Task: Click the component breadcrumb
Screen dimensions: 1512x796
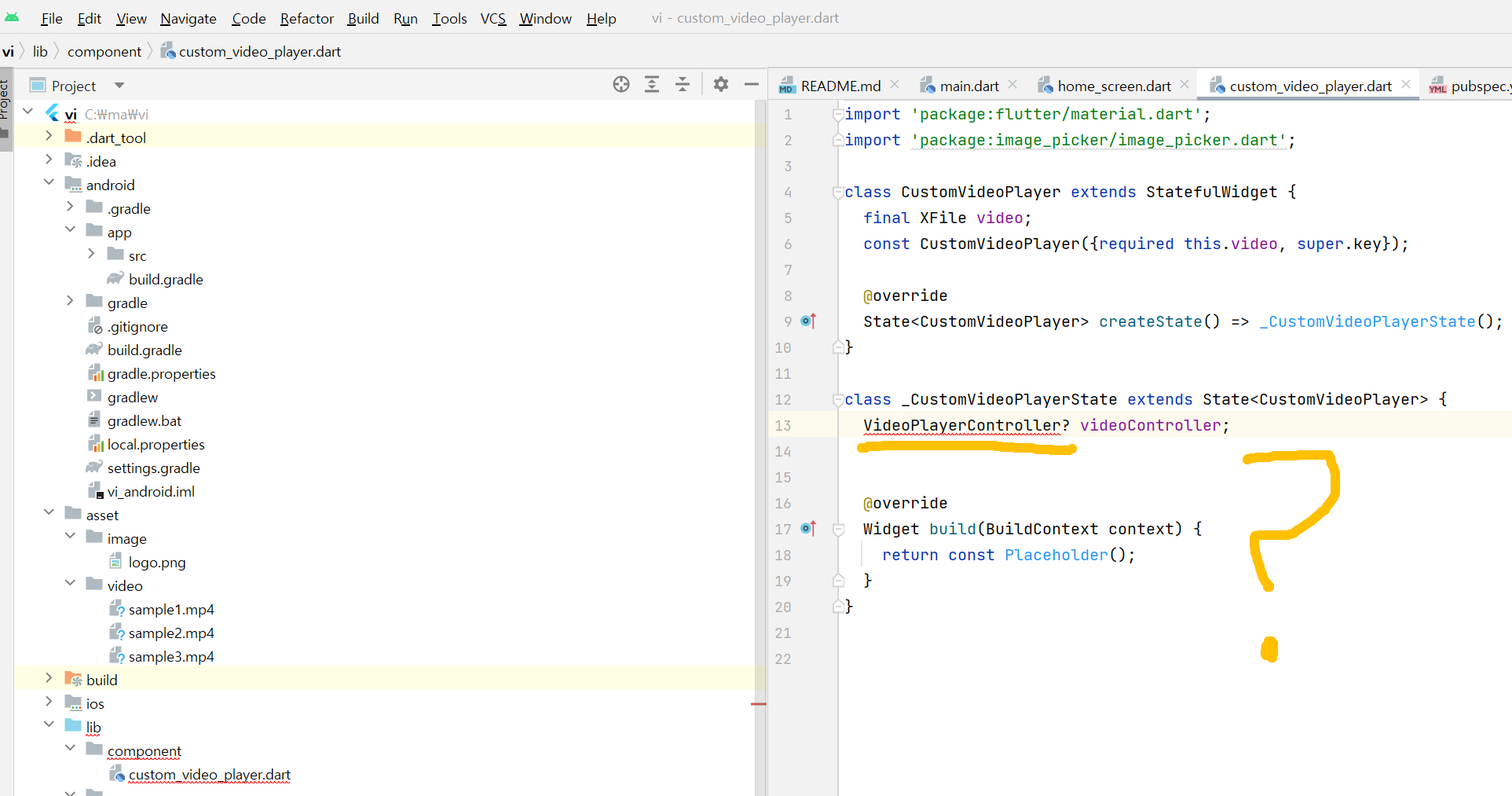Action: (104, 51)
